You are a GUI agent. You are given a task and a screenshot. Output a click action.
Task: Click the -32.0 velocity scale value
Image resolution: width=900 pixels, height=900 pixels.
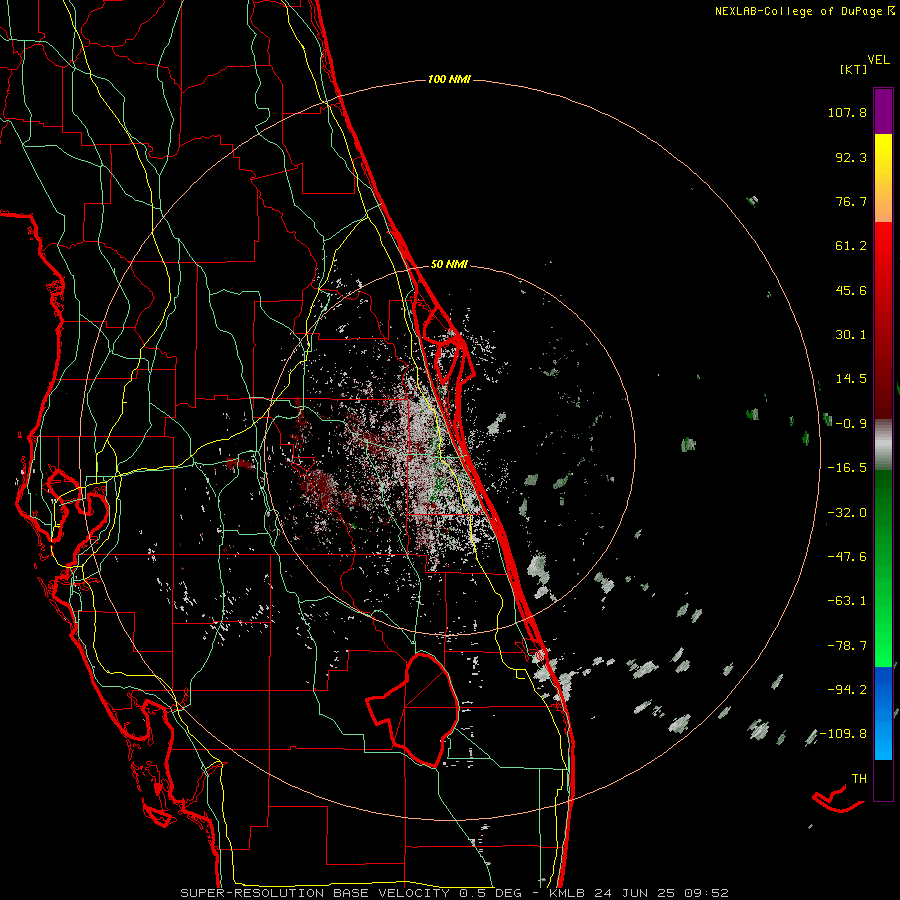(847, 513)
